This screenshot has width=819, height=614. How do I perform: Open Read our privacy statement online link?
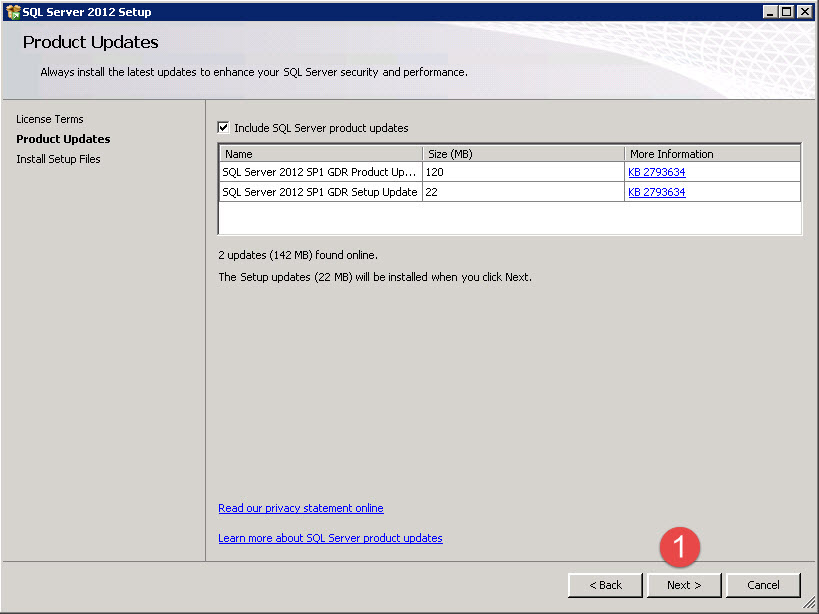[x=301, y=508]
